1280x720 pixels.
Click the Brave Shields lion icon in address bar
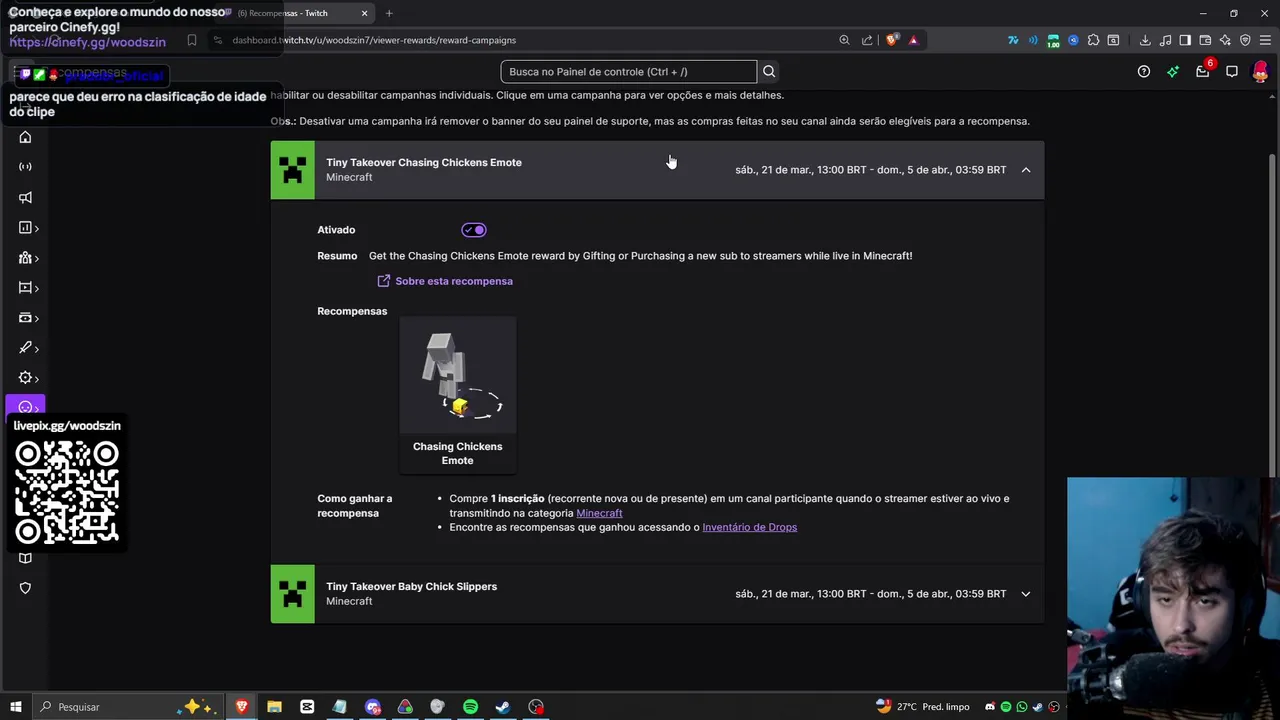(x=892, y=40)
